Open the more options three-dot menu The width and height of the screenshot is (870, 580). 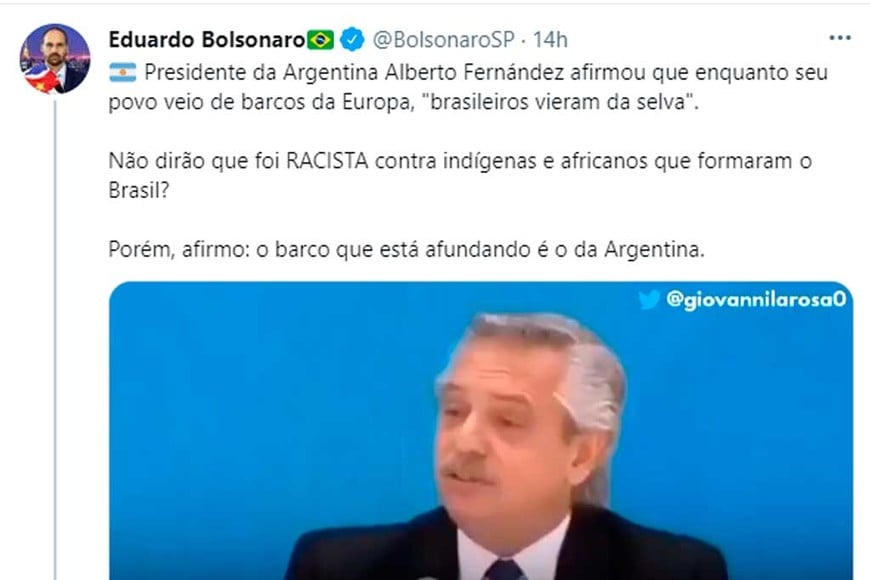839,38
